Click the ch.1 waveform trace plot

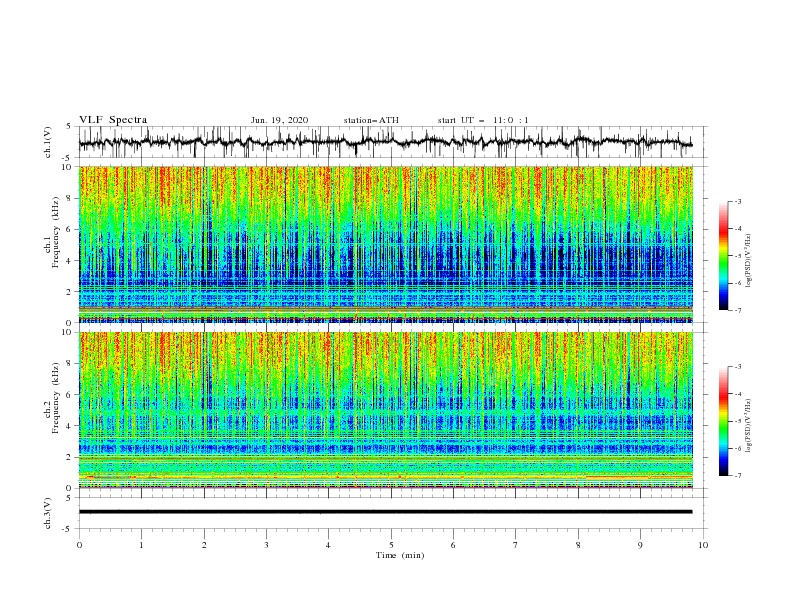coord(385,142)
